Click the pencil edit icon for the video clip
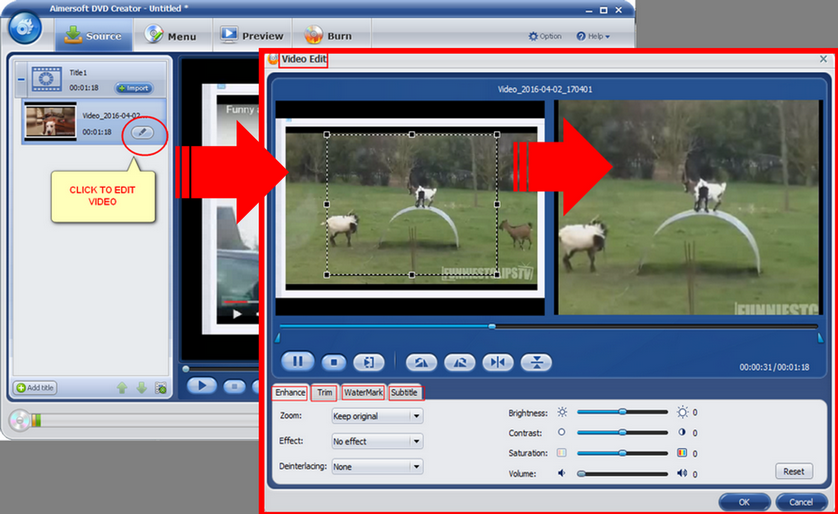This screenshot has width=838, height=514. [142, 132]
